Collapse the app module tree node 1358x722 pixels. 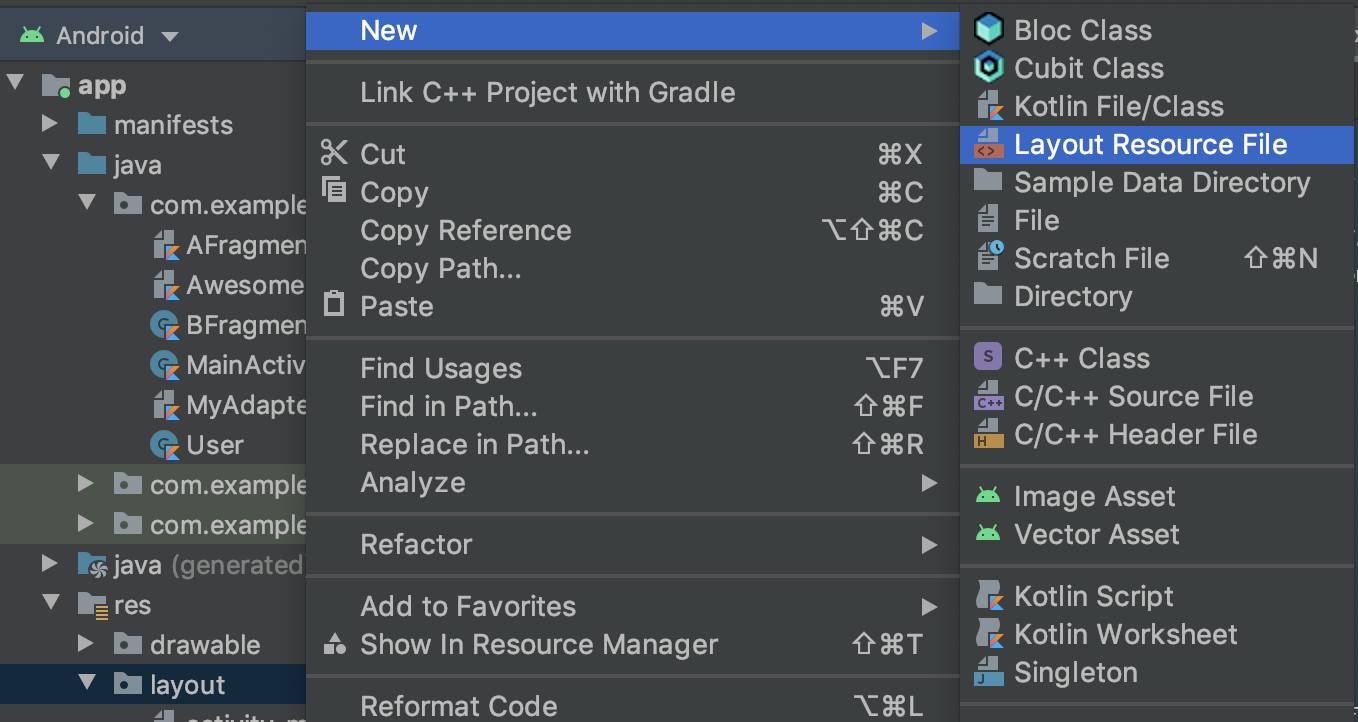(16, 84)
